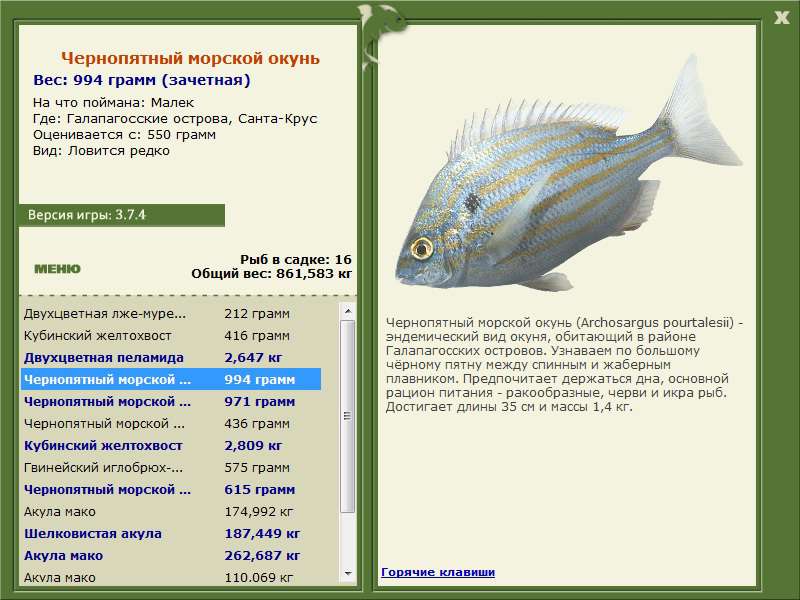Select Чернопятный морской окунь 436 грамм entry
The image size is (800, 600).
[x=171, y=423]
